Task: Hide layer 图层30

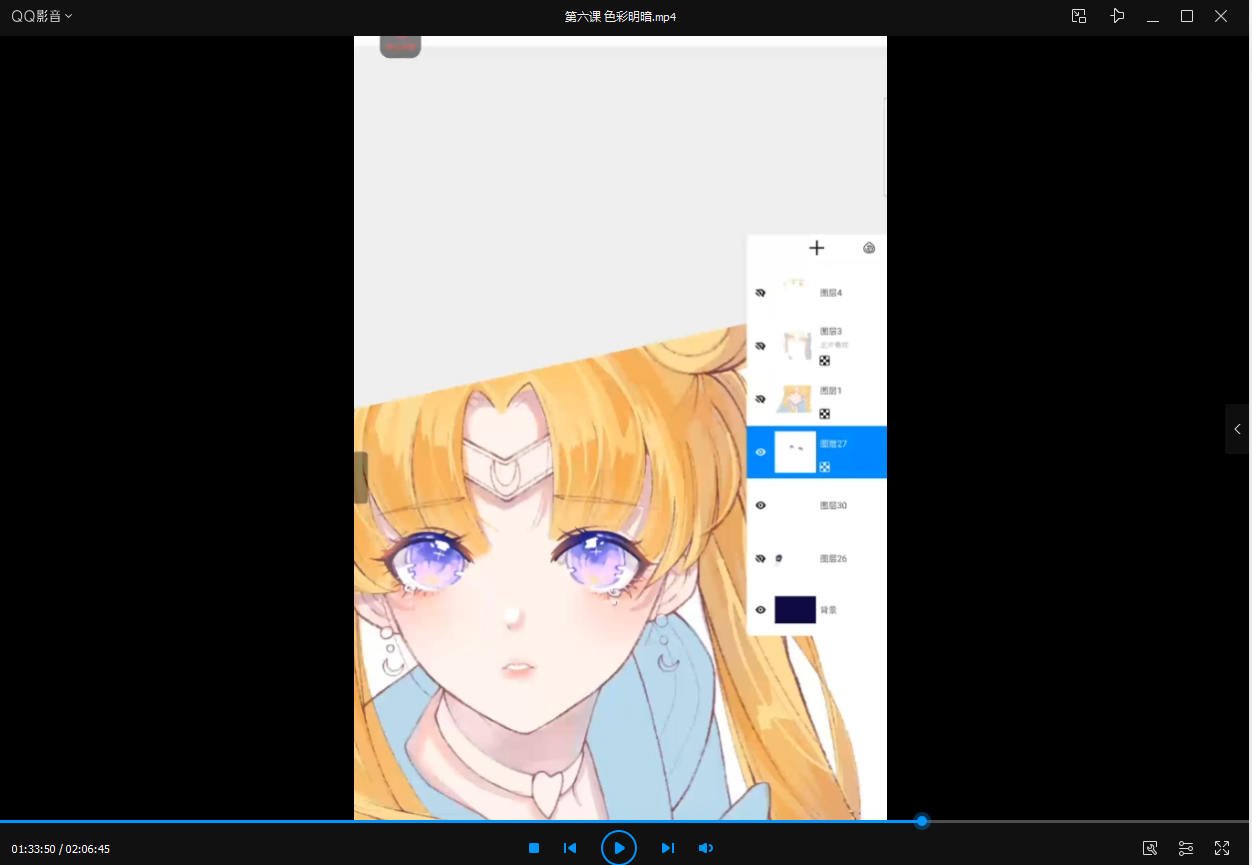Action: [760, 505]
